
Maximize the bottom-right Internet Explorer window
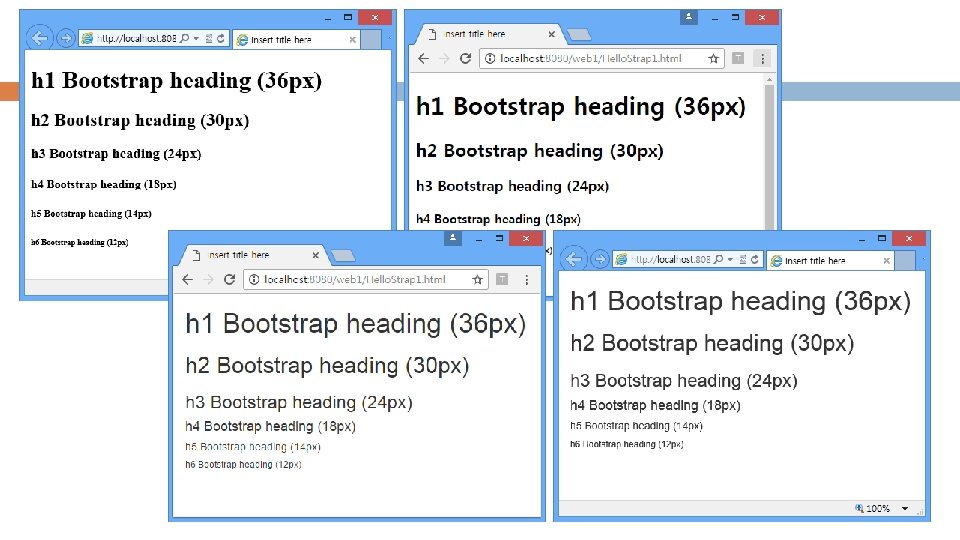pos(882,238)
